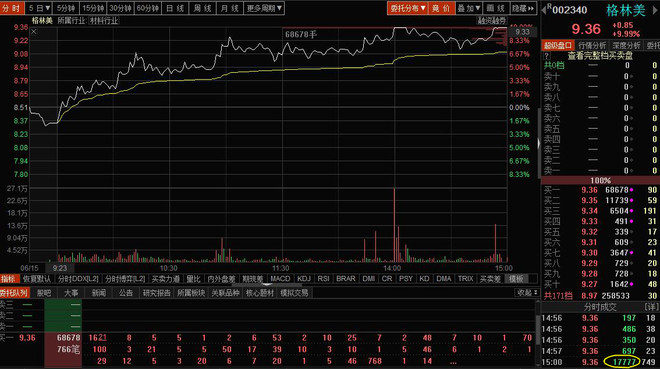
Task: Enable the 分时DDX[L2] indicator
Action: [78, 279]
